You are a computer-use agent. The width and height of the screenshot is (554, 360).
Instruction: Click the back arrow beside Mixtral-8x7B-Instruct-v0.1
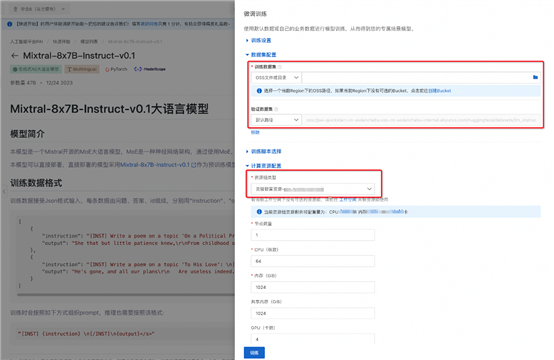pyautogui.click(x=14, y=55)
